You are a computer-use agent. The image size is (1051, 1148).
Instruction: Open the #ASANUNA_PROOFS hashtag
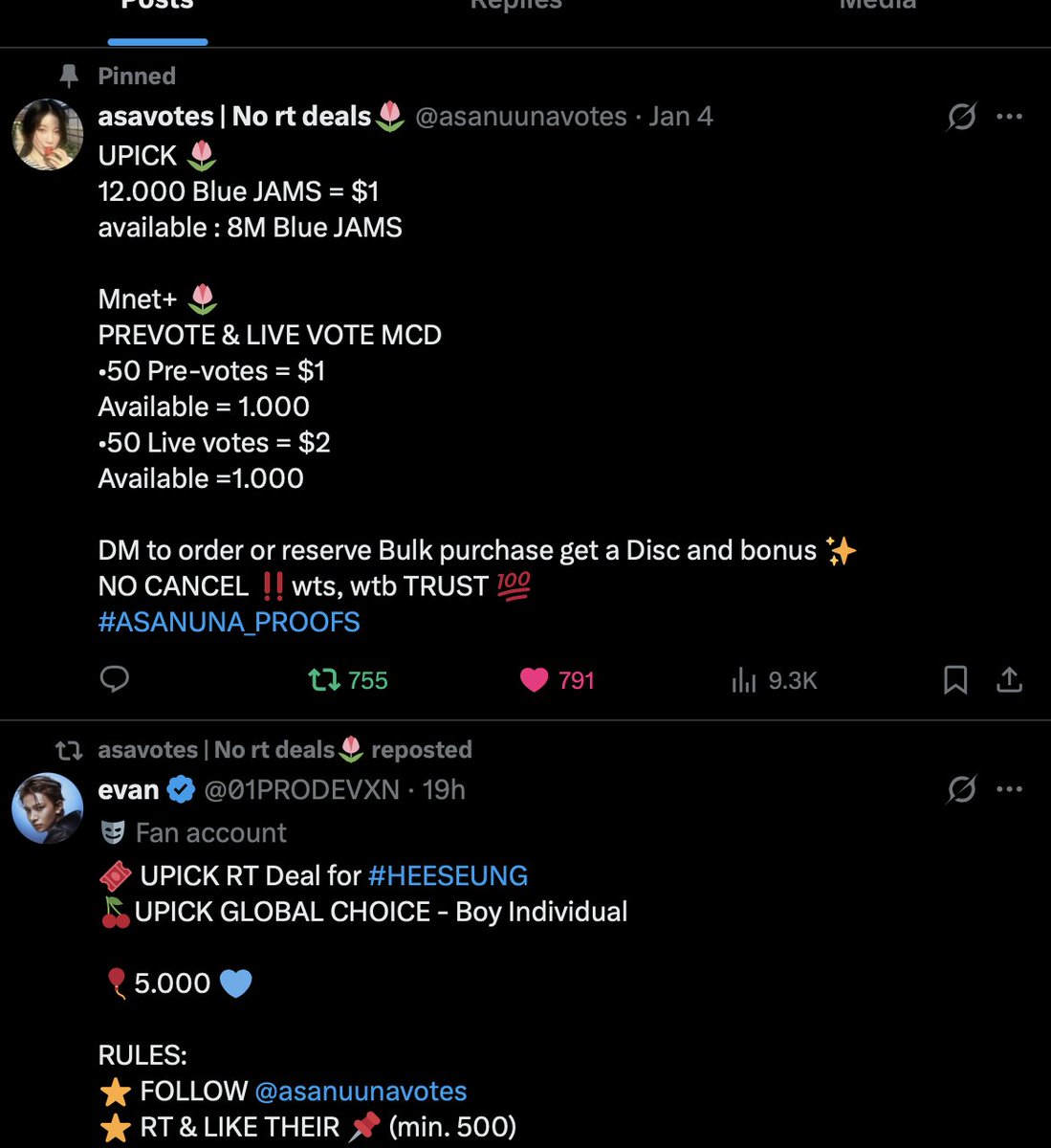[x=230, y=622]
